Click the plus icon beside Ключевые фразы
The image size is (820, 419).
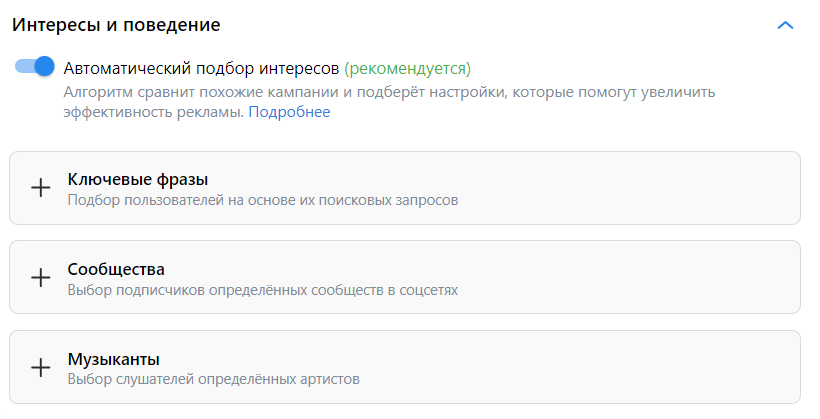click(41, 188)
